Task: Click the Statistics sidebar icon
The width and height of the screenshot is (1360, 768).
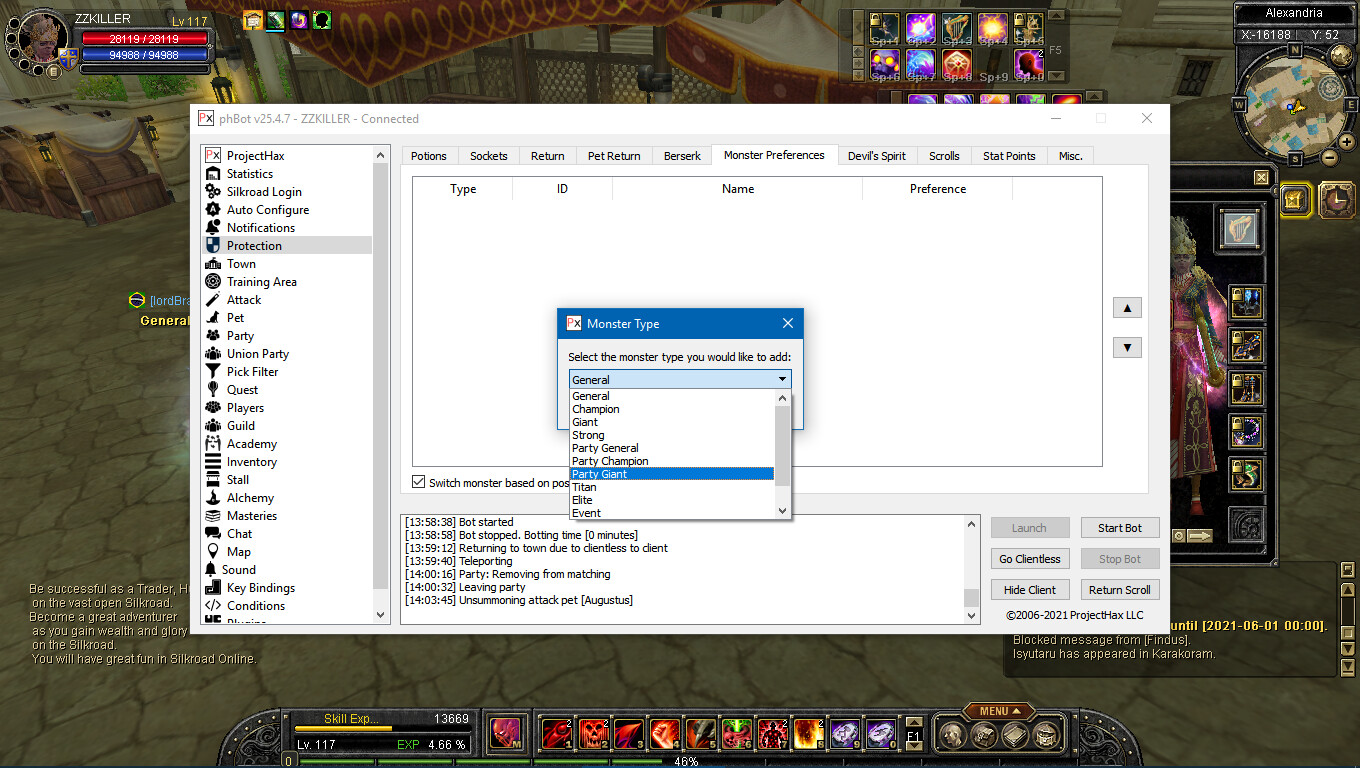Action: [212, 174]
